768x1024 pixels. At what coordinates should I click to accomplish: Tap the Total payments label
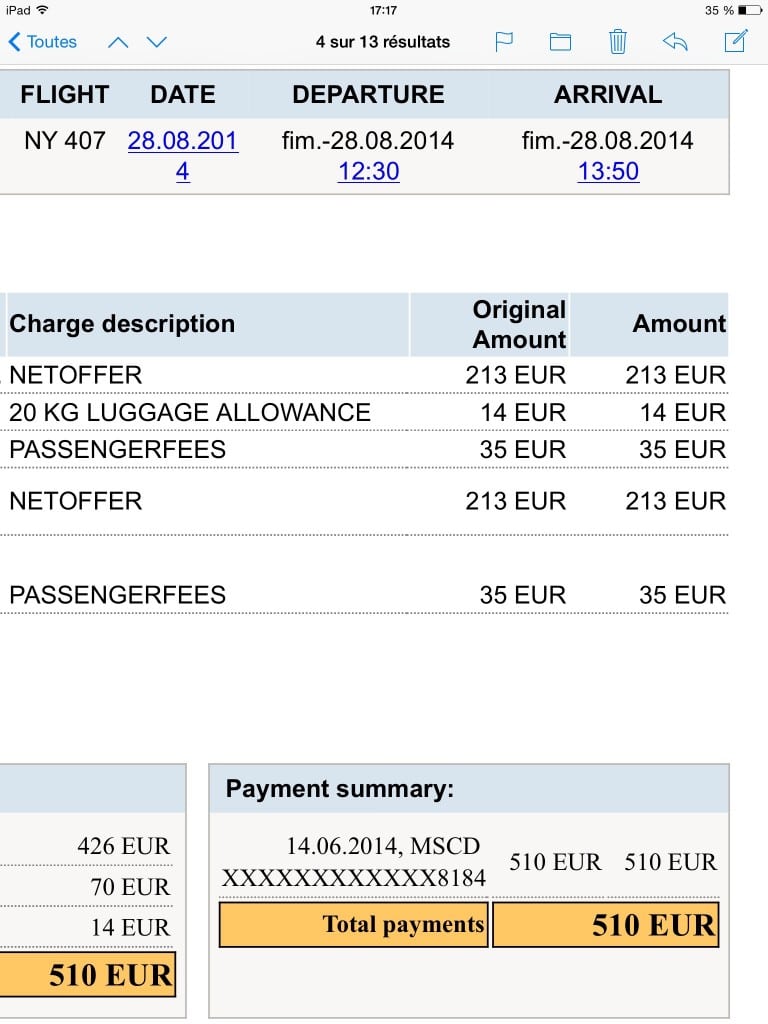pyautogui.click(x=403, y=925)
